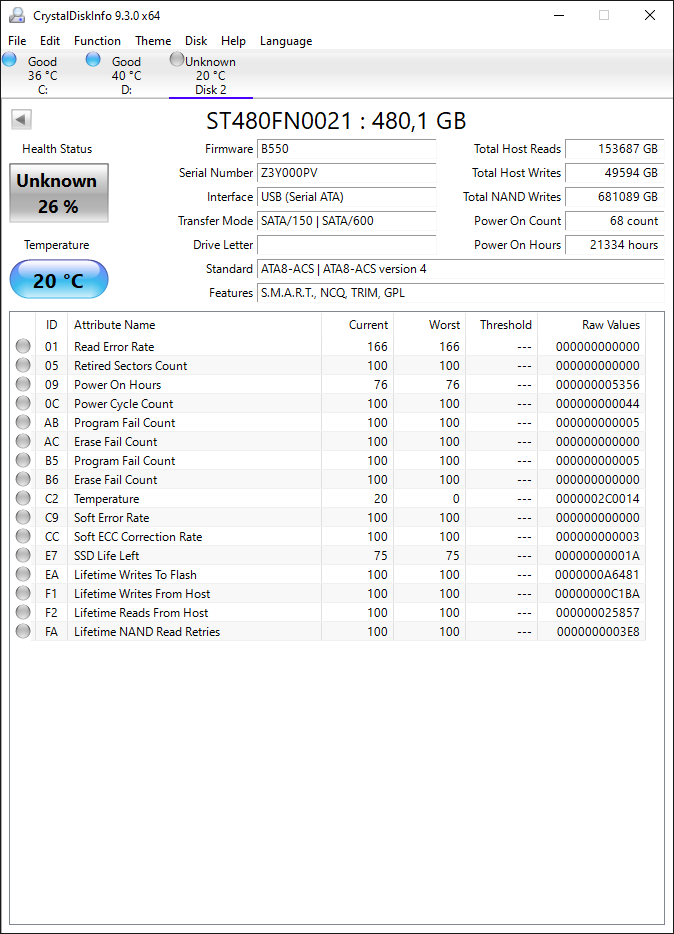Click raw value 0000000A6481
The width and height of the screenshot is (674, 934).
point(598,575)
